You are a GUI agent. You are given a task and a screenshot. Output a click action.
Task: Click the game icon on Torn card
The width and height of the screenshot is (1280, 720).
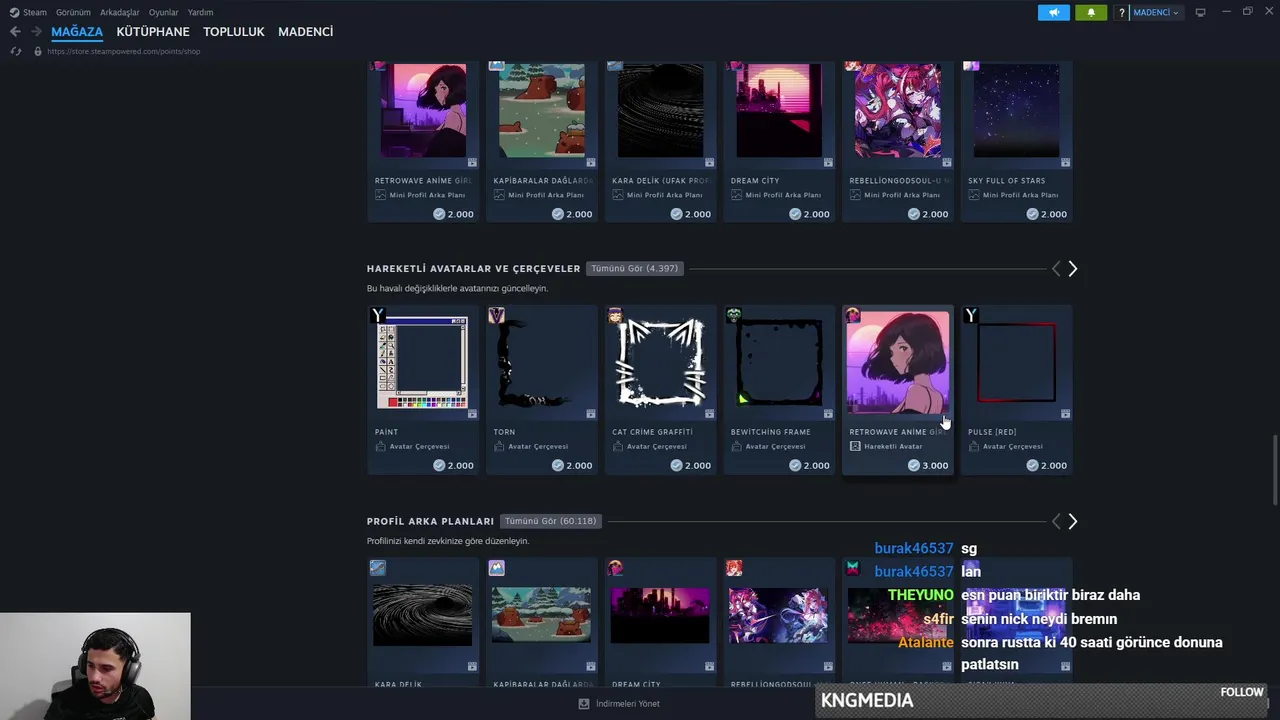(496, 316)
